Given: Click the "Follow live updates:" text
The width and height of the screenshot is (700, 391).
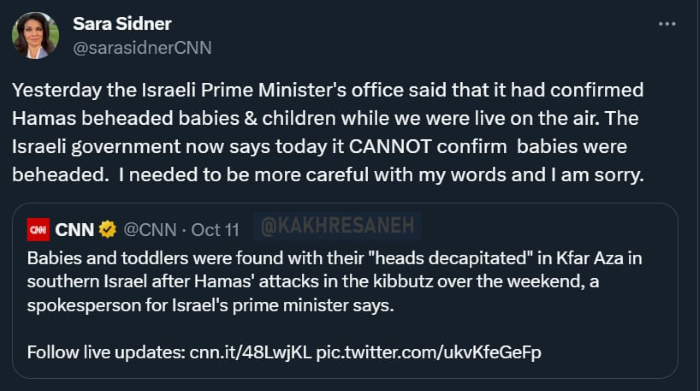Looking at the screenshot, I should pos(106,352).
